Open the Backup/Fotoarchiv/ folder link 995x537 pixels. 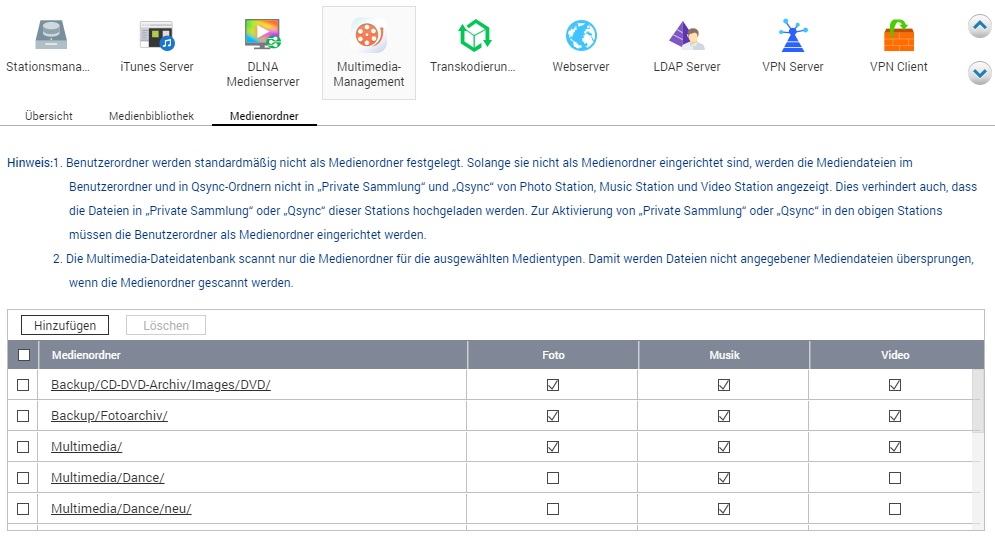pos(109,416)
